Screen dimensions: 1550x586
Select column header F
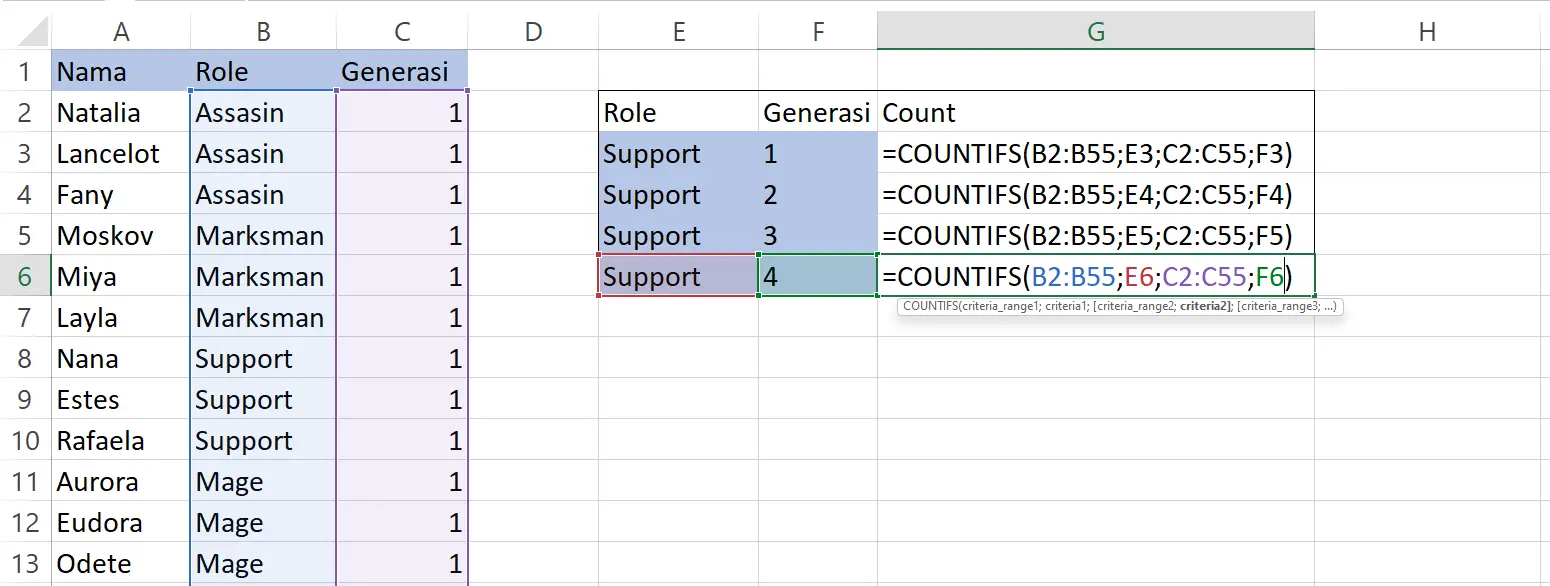(x=818, y=31)
